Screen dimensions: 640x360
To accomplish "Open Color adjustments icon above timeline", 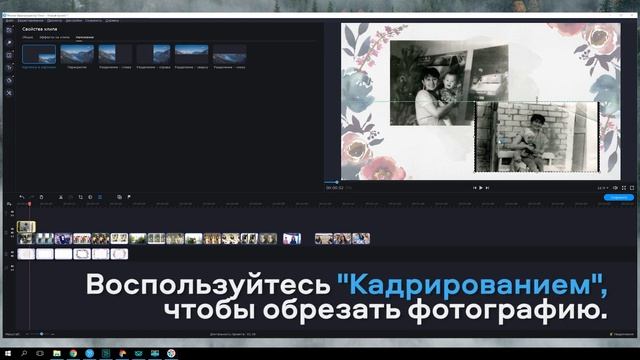I will click(x=90, y=197).
